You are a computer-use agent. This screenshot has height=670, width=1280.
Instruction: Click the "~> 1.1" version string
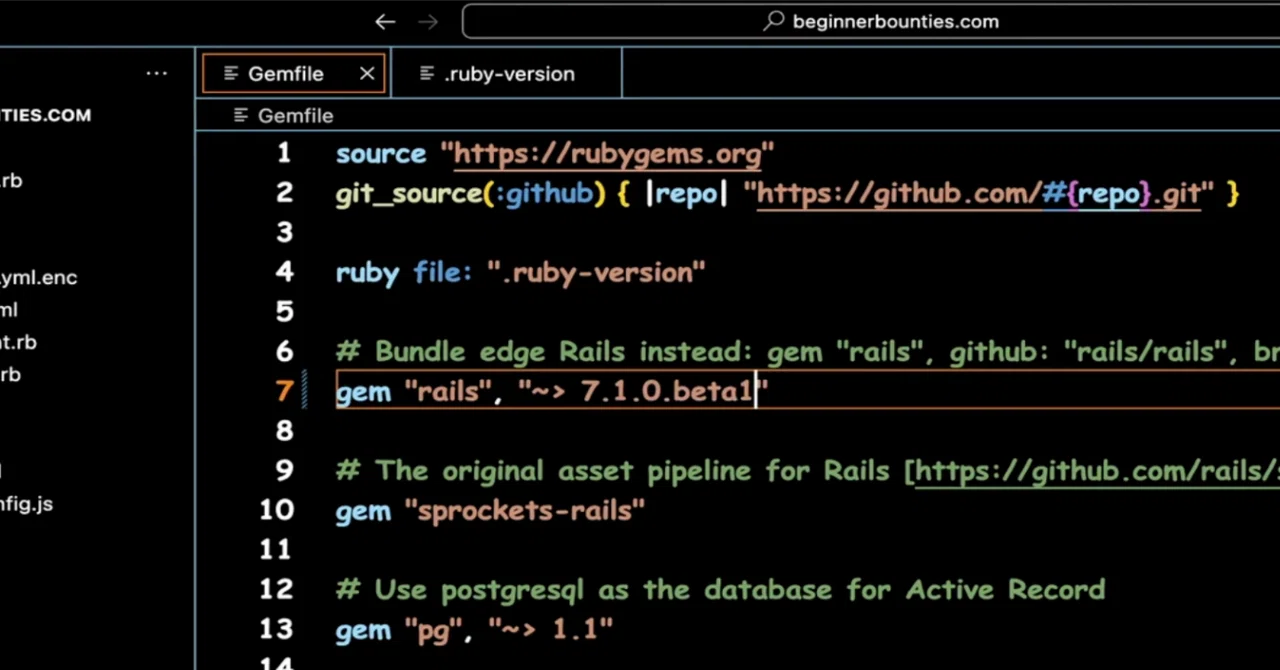(x=552, y=630)
